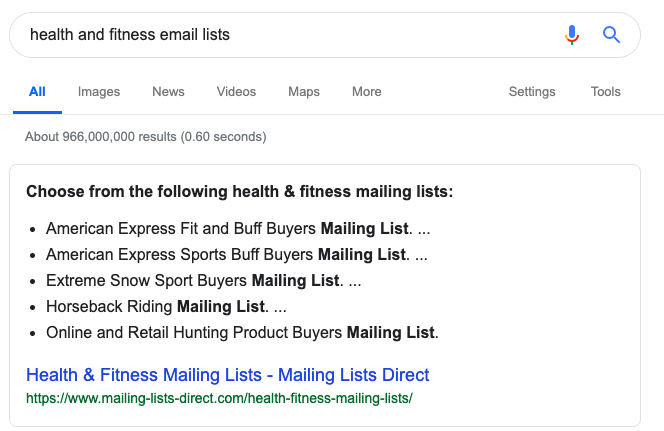Switch to the Images tab
664x431 pixels.
click(x=99, y=92)
